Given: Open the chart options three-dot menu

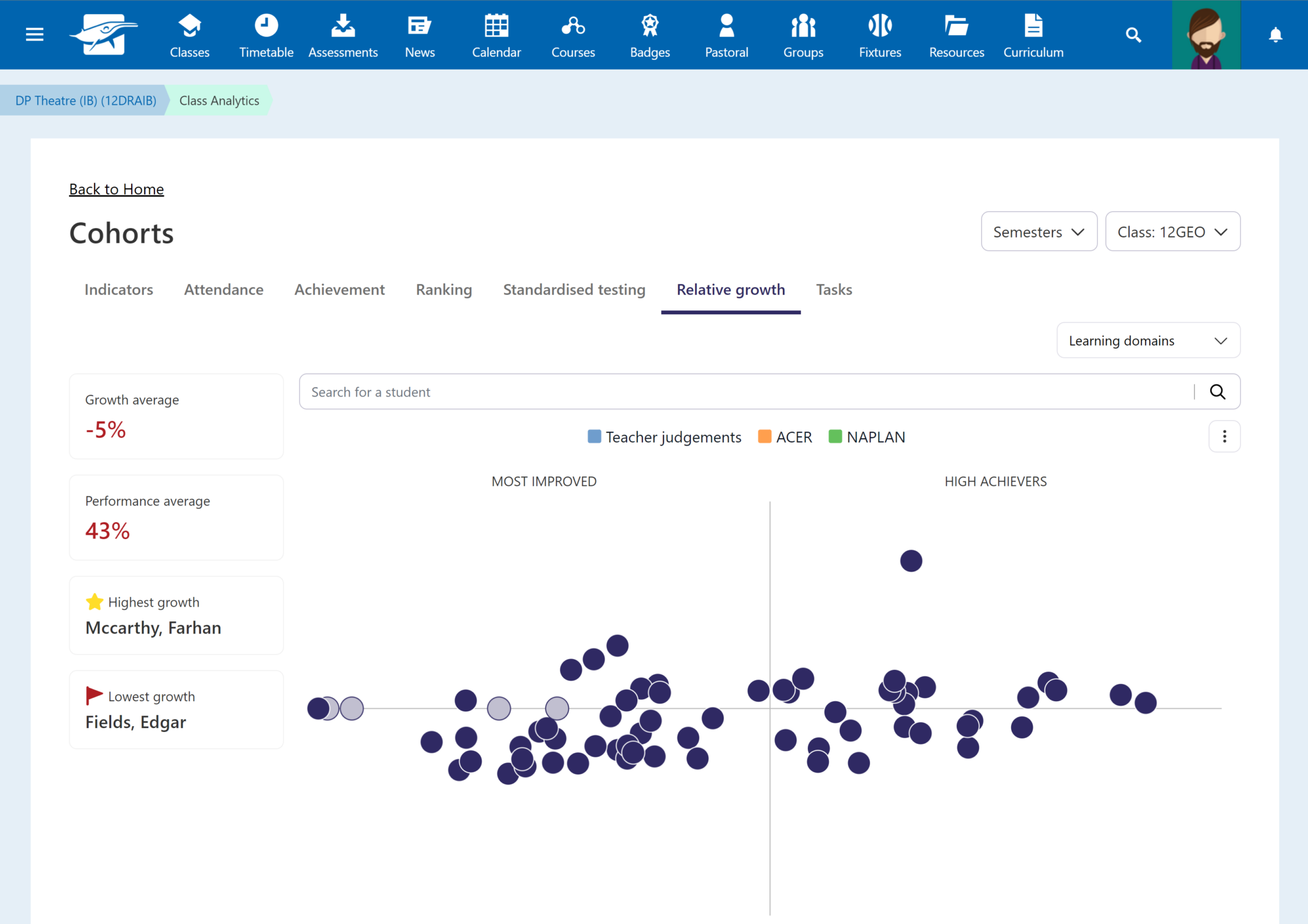Looking at the screenshot, I should (1224, 436).
